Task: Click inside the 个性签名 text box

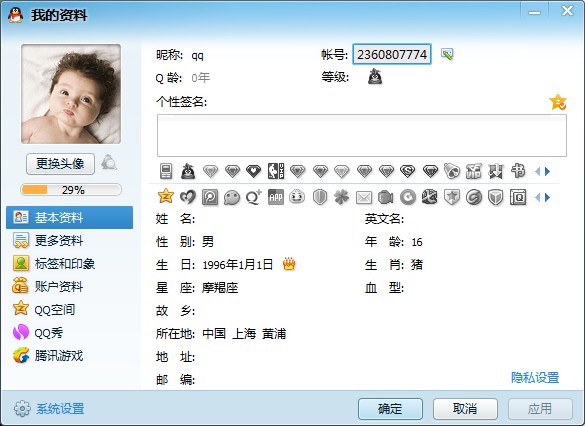Action: coord(362,135)
